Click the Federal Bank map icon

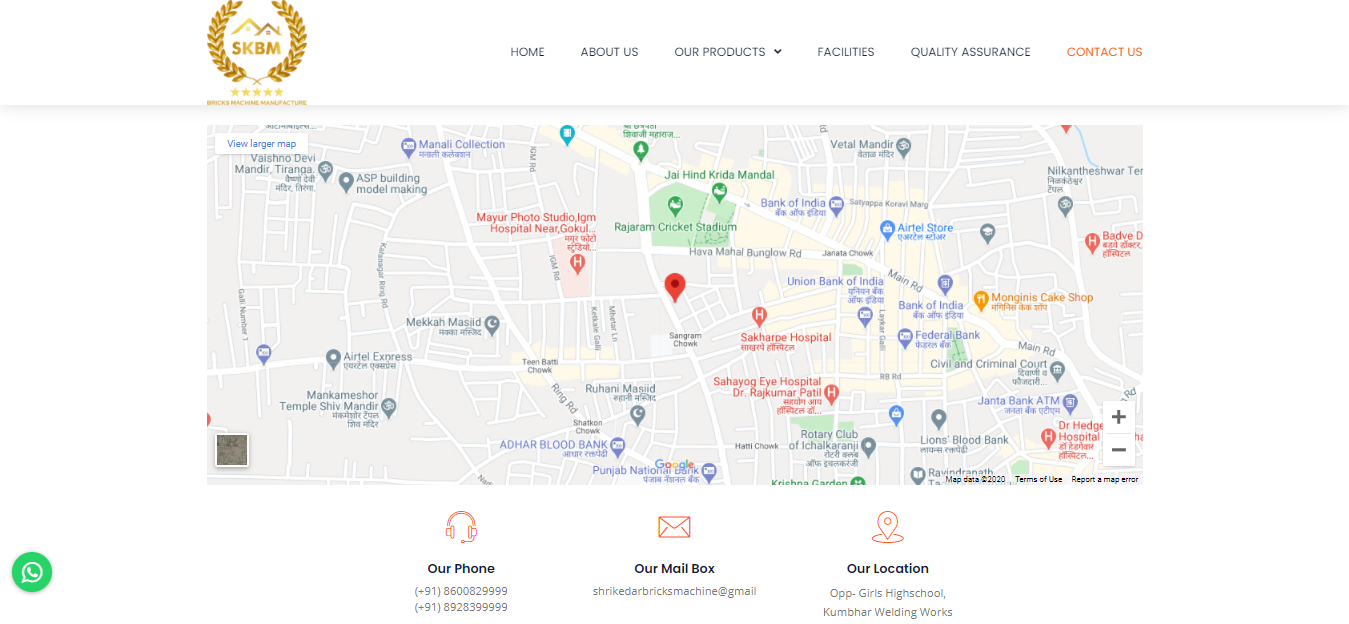coord(905,337)
